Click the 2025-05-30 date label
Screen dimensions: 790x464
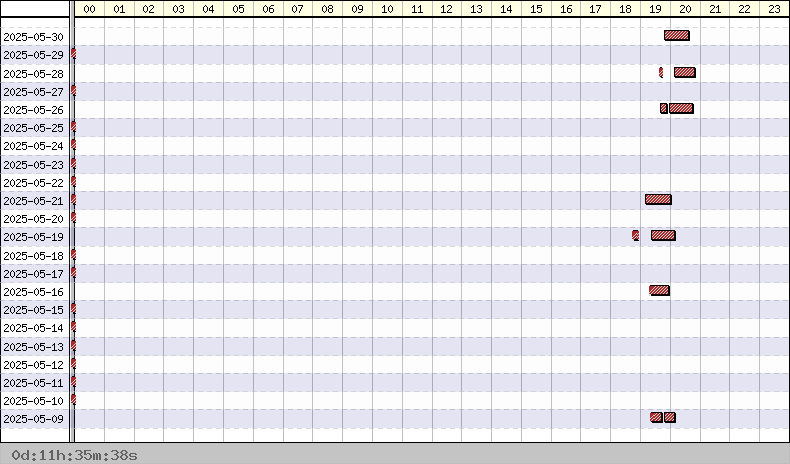click(34, 37)
